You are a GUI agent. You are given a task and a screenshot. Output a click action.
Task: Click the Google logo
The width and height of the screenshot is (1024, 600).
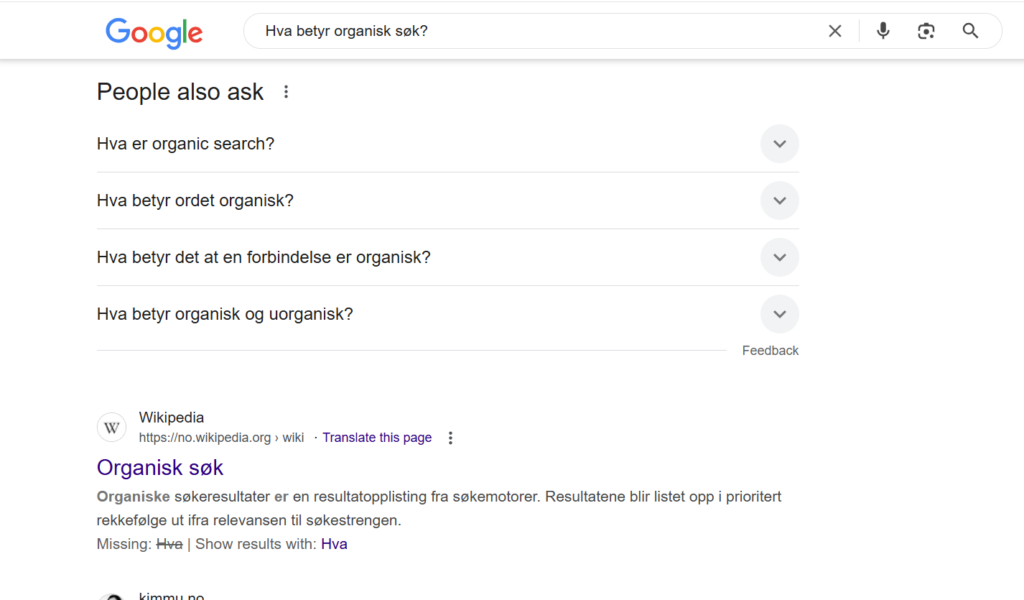[x=154, y=33]
